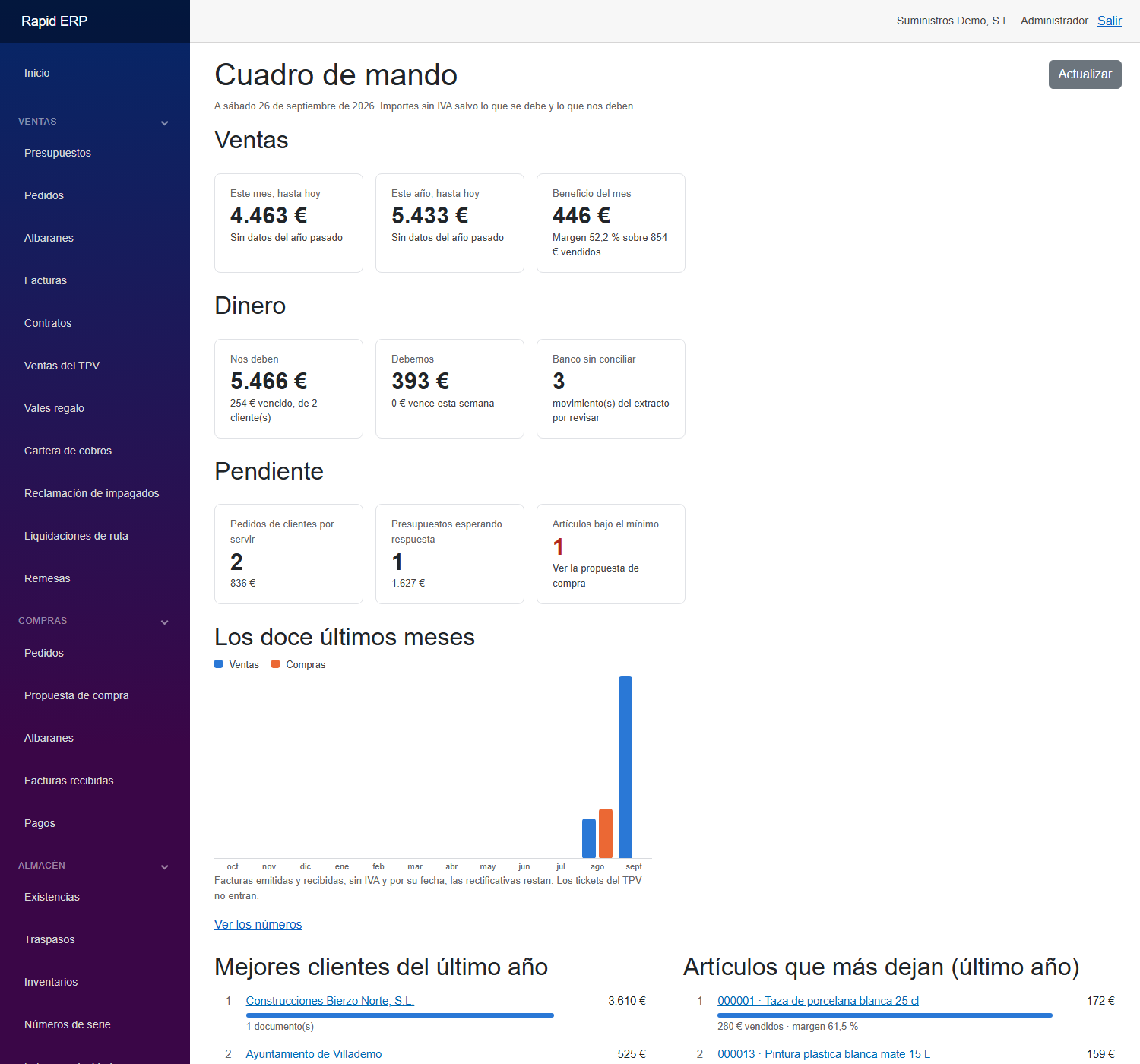
Task: Open the Artículos bajo el mínimo card
Action: click(611, 554)
